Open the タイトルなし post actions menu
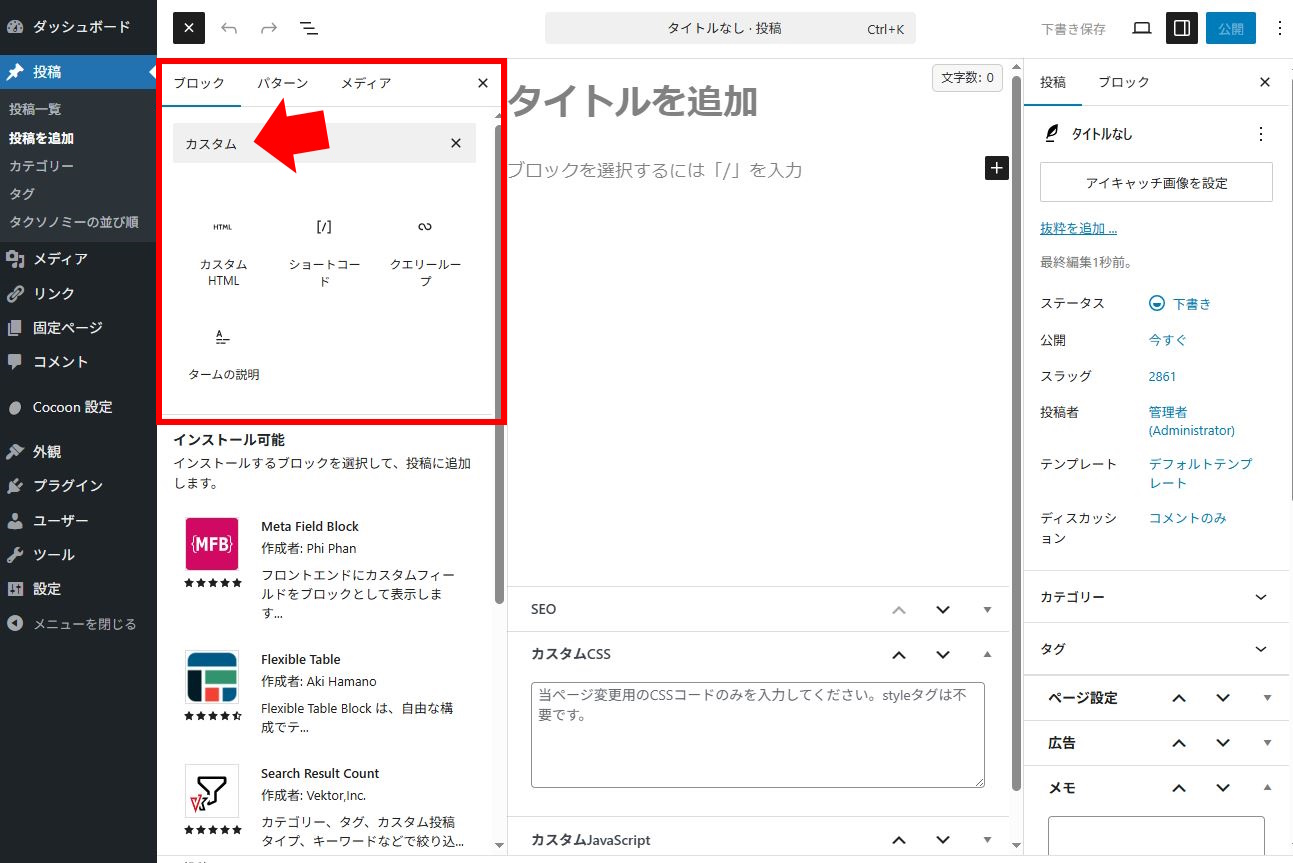The image size is (1293, 863). [x=1261, y=134]
